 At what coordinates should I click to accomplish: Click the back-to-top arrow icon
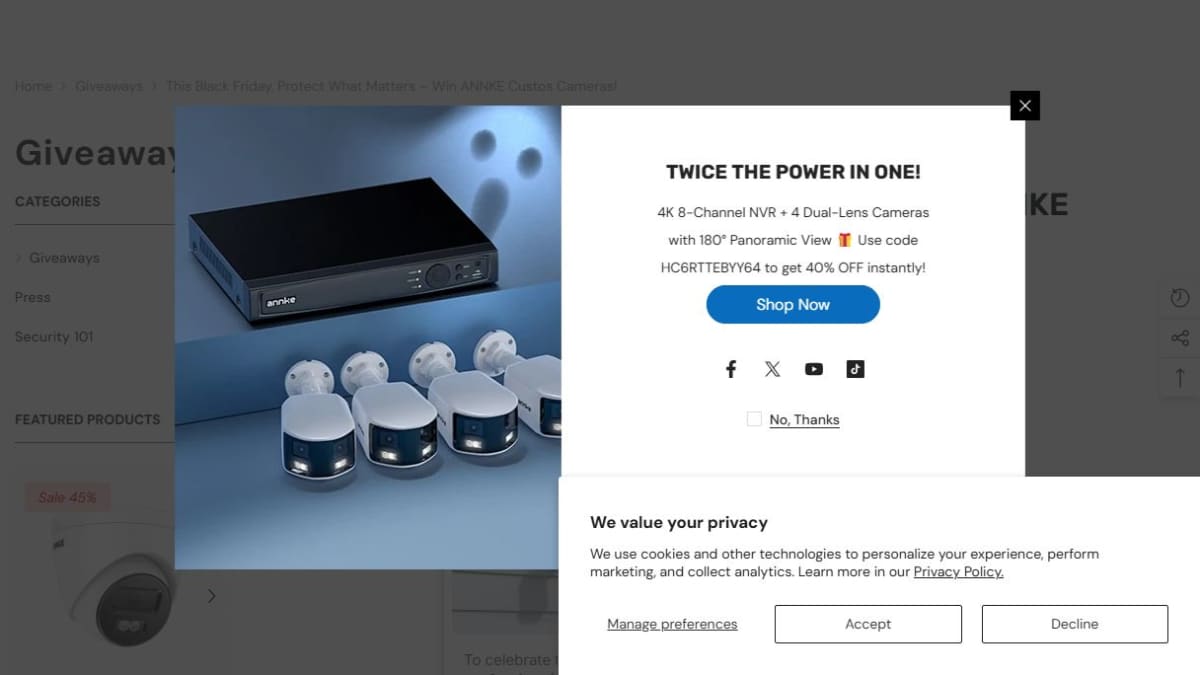point(1180,378)
